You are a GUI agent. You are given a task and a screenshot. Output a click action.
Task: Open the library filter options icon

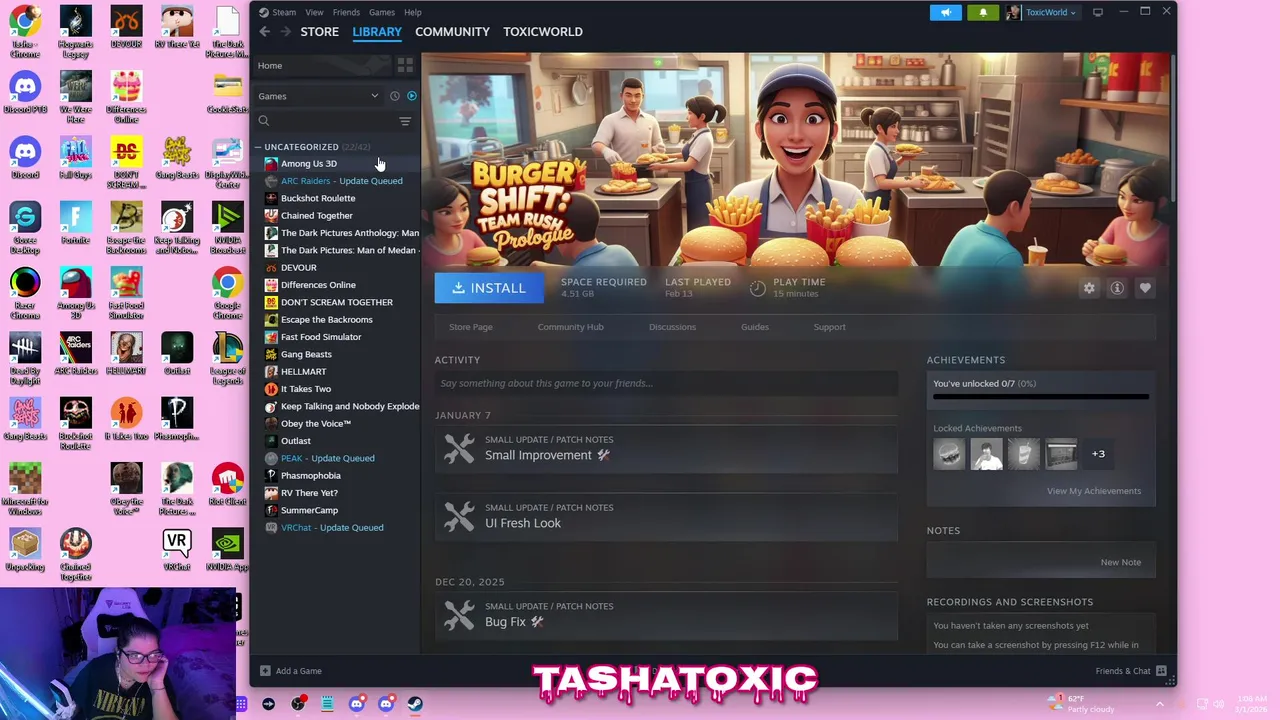coord(405,121)
